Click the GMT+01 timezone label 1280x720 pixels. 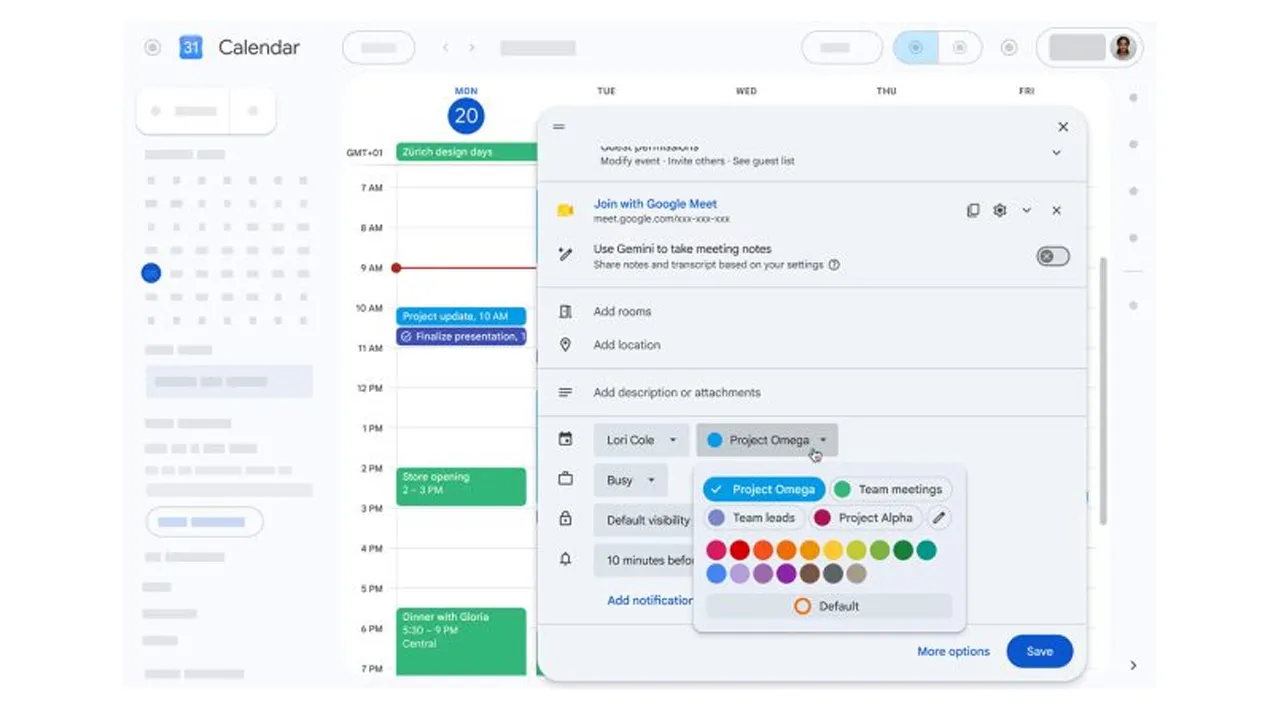pos(365,153)
